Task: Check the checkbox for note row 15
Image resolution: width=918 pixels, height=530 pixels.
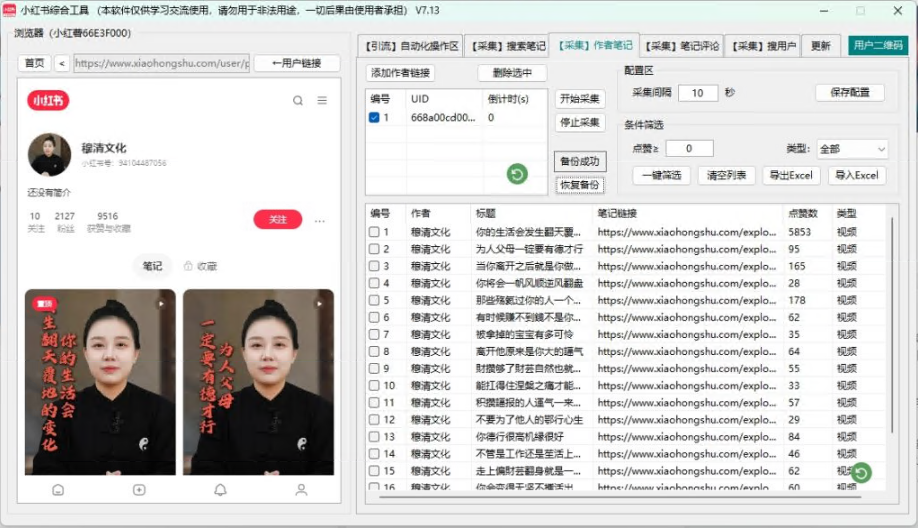Action: pos(374,471)
